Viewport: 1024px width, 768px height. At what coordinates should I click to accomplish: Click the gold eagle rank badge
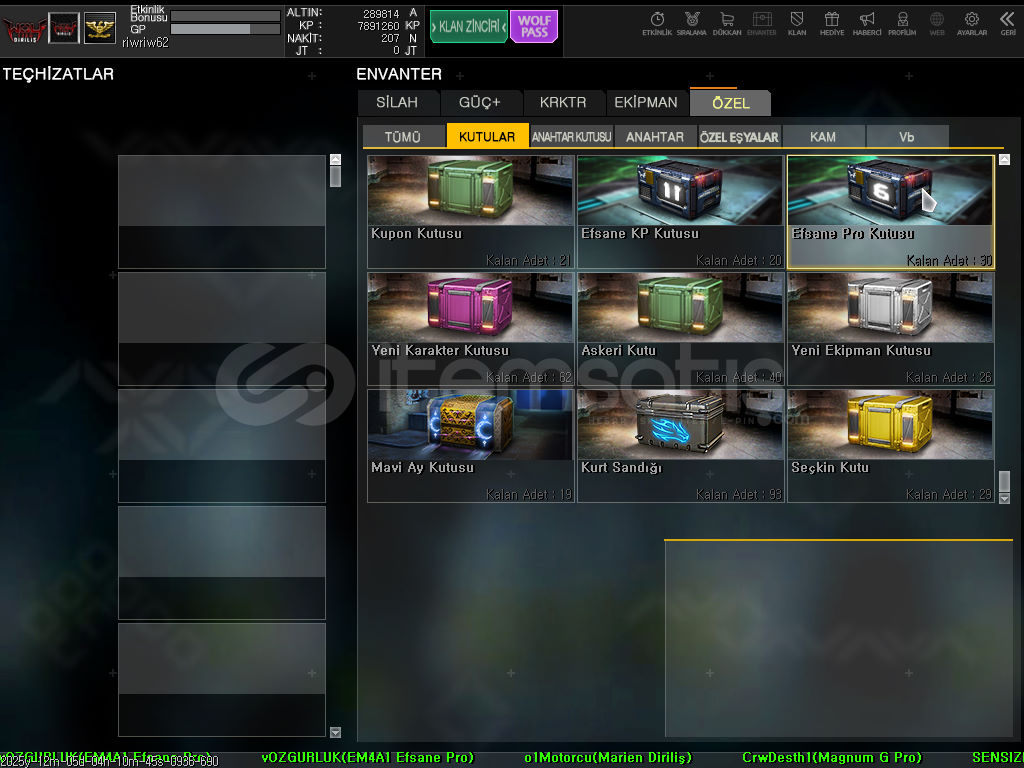pos(100,28)
